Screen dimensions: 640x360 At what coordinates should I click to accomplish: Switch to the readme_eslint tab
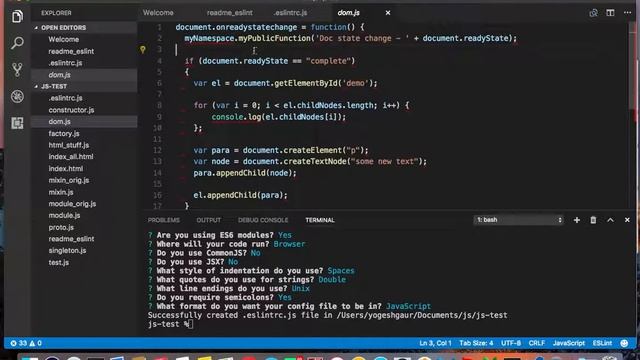[229, 13]
